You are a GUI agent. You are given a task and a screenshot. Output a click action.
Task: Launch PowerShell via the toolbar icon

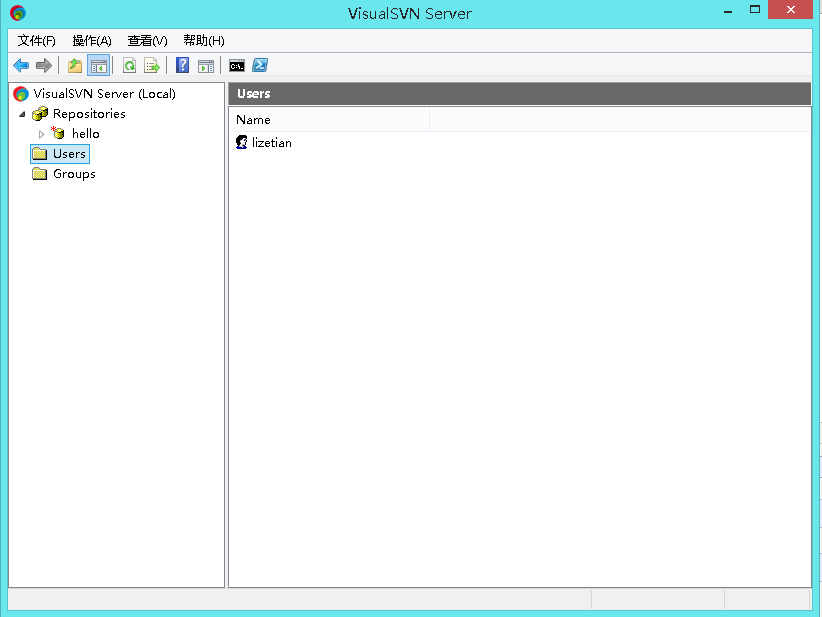click(x=260, y=65)
